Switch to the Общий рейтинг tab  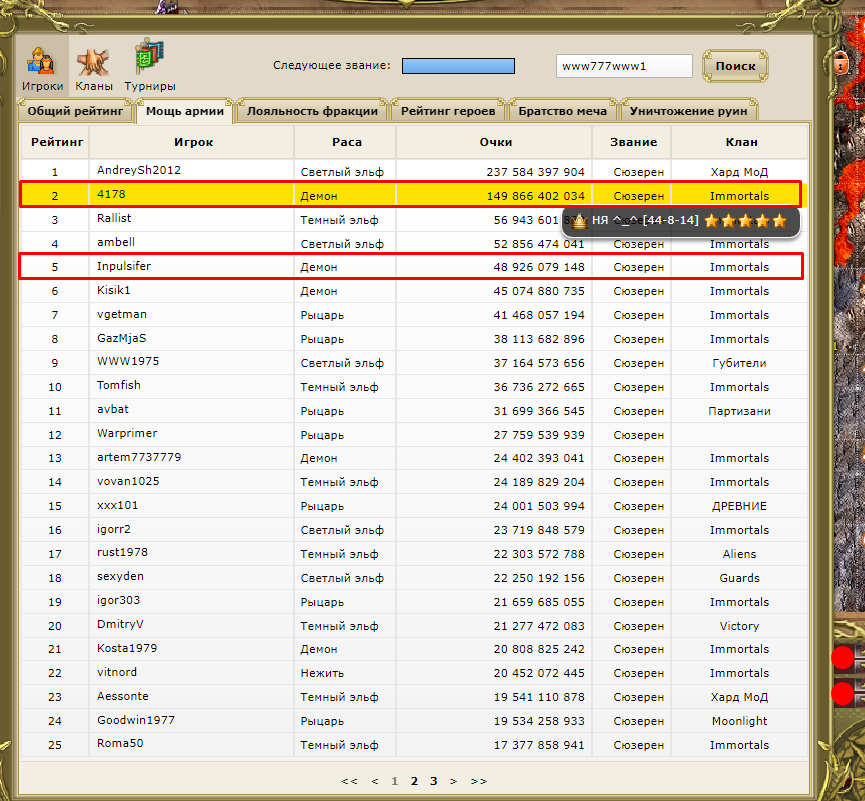click(x=75, y=111)
